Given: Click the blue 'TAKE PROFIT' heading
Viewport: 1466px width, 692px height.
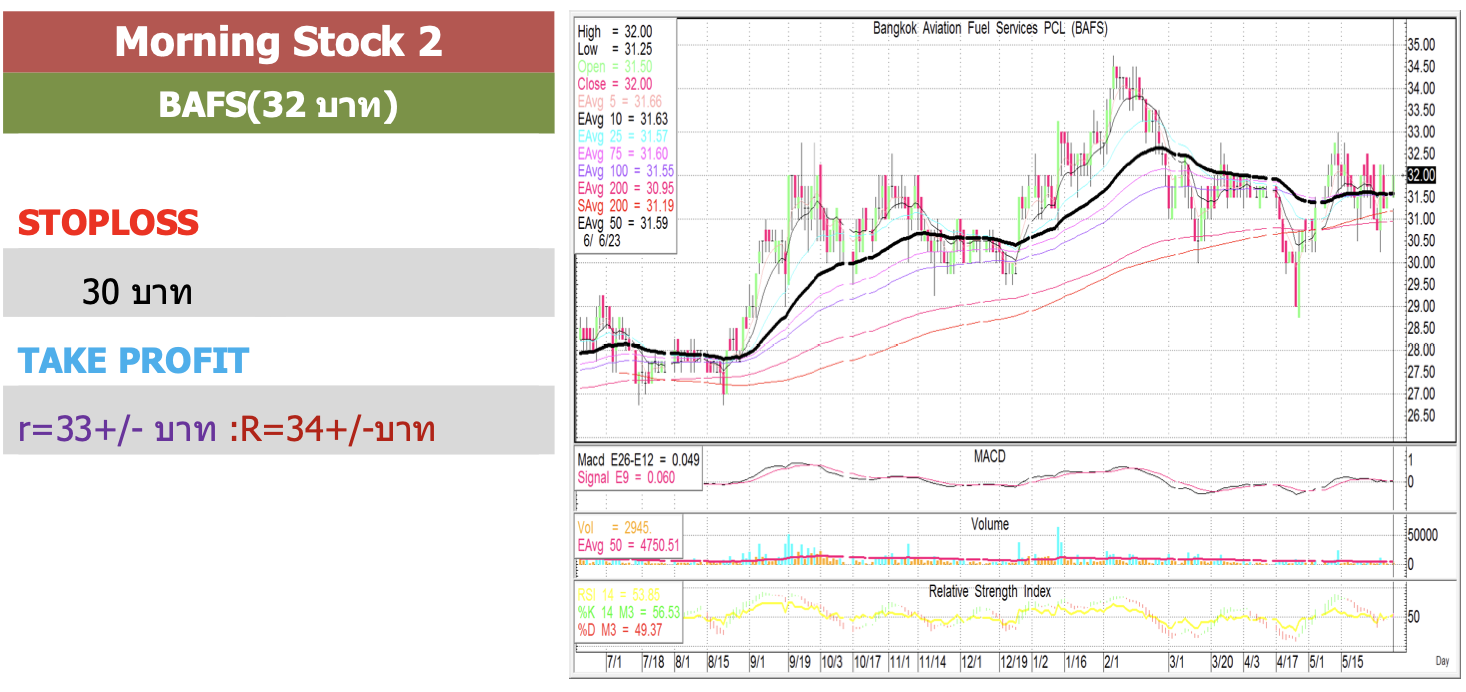Looking at the screenshot, I should pos(133,361).
